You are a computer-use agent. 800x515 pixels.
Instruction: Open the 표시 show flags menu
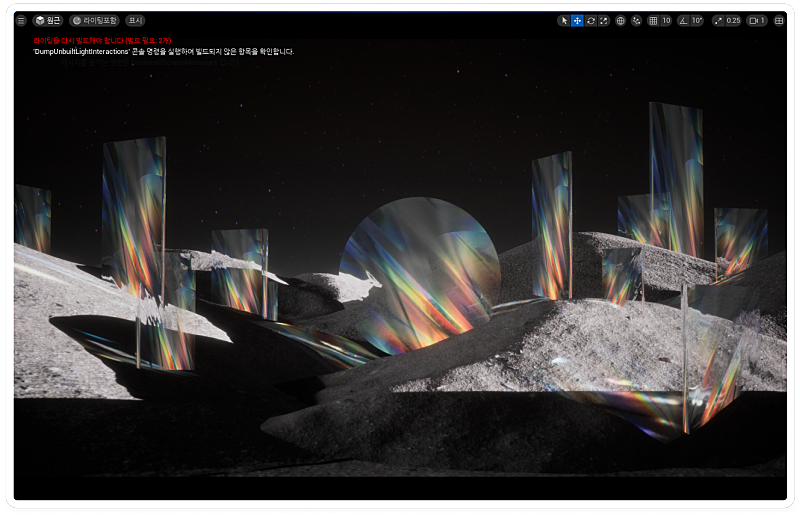tap(135, 20)
